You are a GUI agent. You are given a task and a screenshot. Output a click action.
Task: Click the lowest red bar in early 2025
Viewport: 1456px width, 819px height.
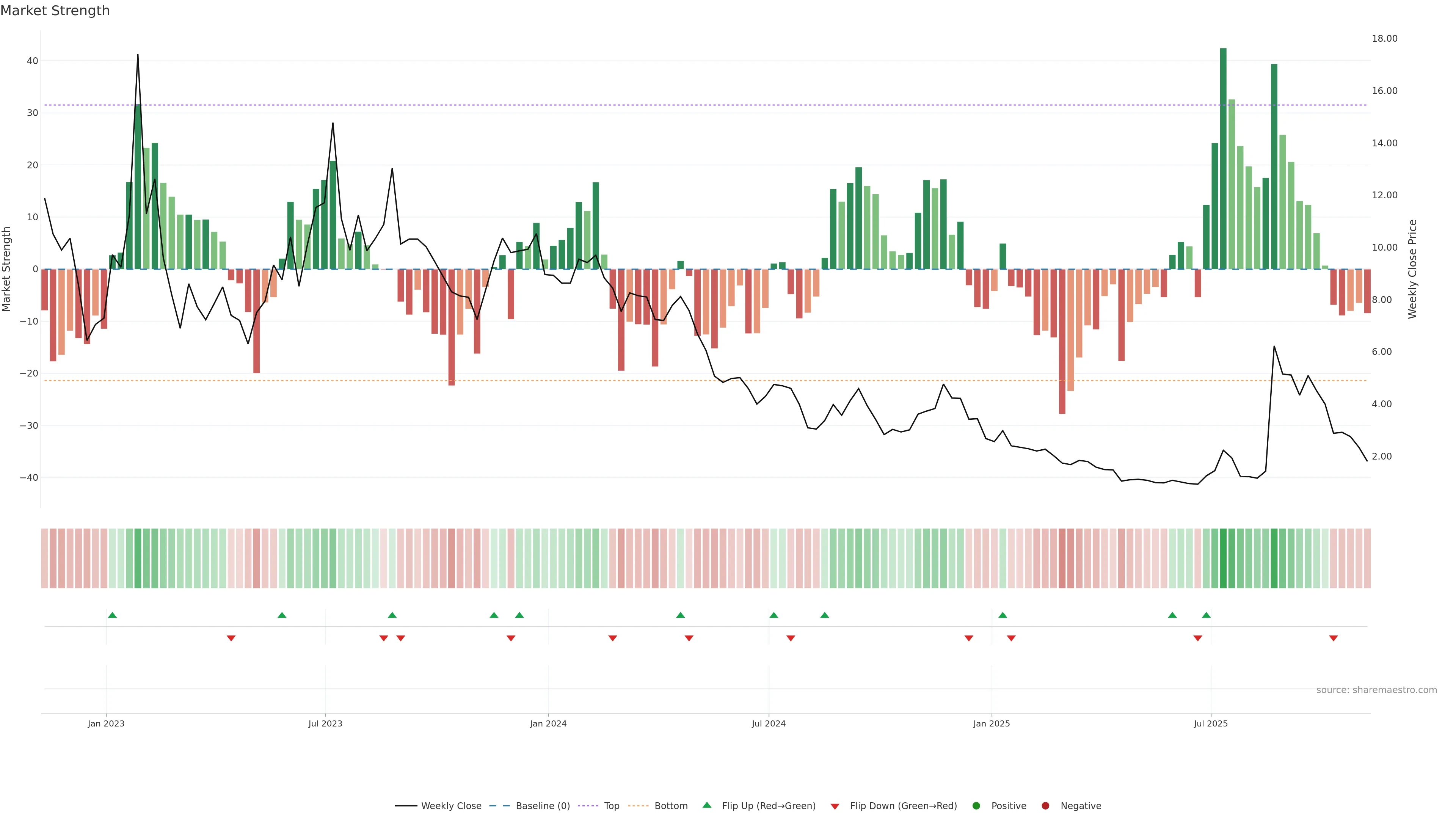point(1062,341)
